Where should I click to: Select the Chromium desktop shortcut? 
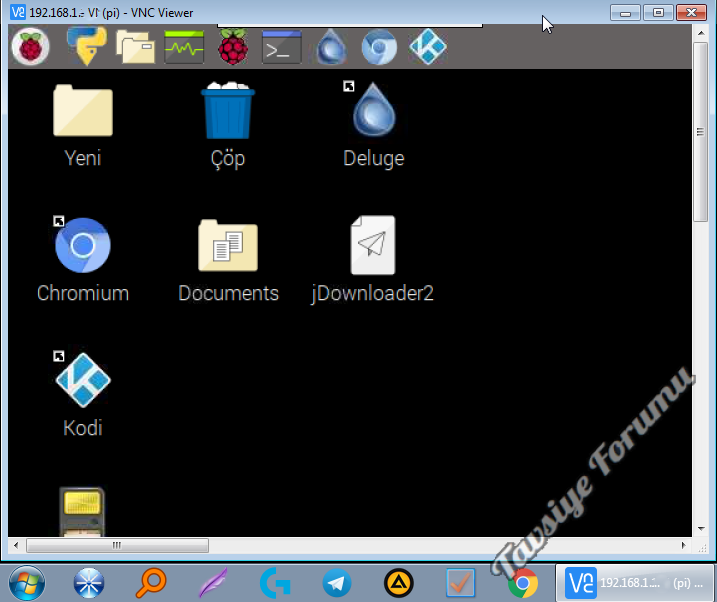(x=83, y=260)
